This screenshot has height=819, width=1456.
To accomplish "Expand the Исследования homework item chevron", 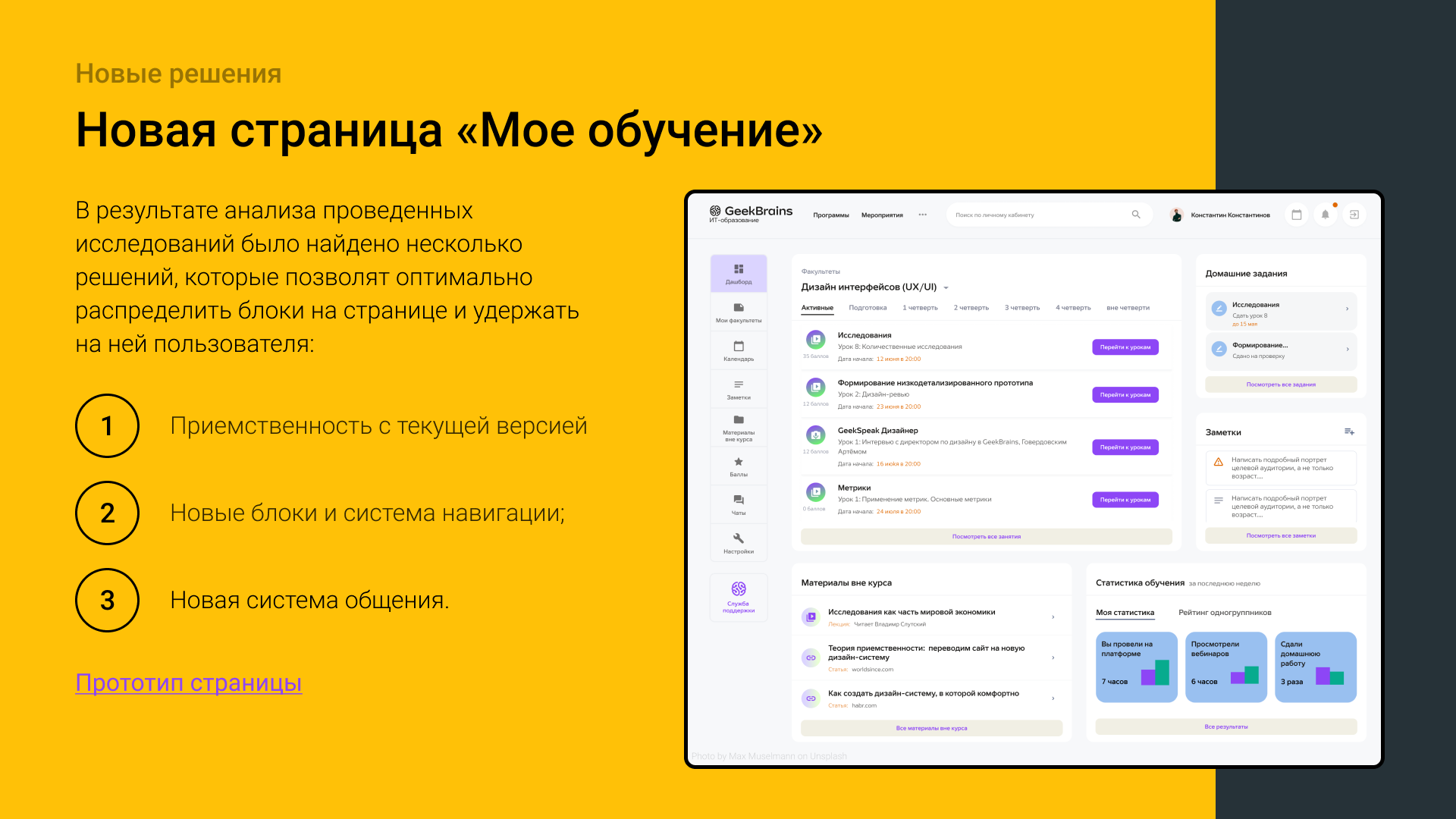I will click(1348, 309).
